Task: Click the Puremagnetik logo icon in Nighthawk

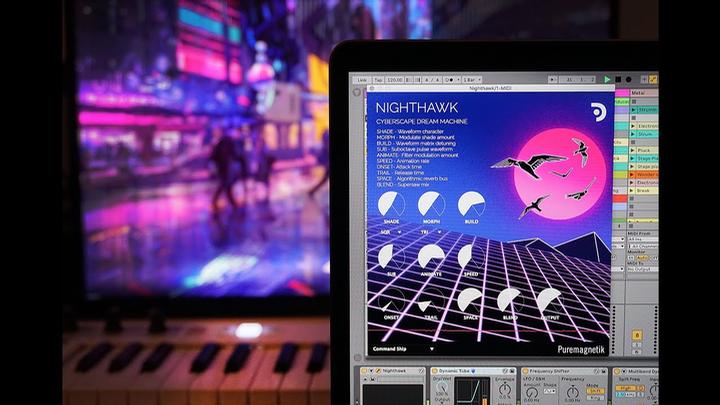Action: (x=598, y=112)
